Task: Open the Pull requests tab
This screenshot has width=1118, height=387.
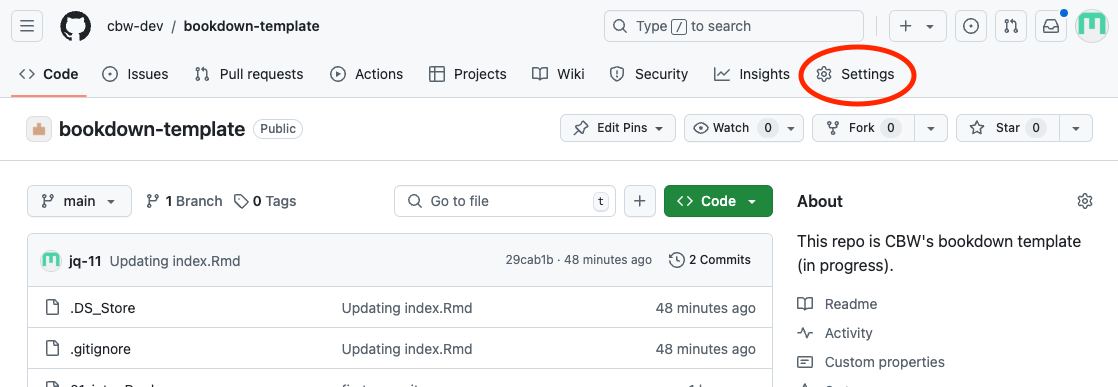Action: tap(249, 74)
